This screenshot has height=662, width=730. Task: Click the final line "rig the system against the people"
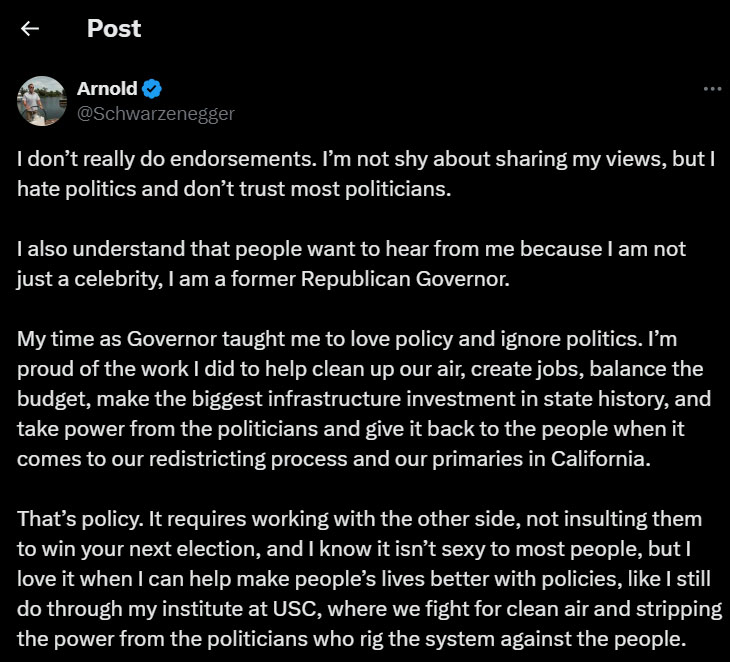click(351, 639)
